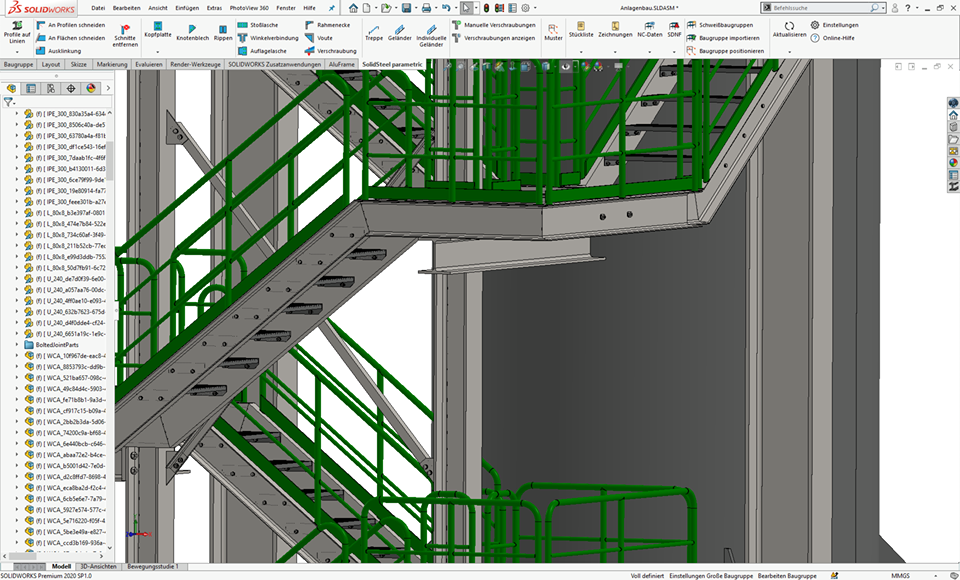Expand the BoltedJointParts folder

[x=16, y=344]
